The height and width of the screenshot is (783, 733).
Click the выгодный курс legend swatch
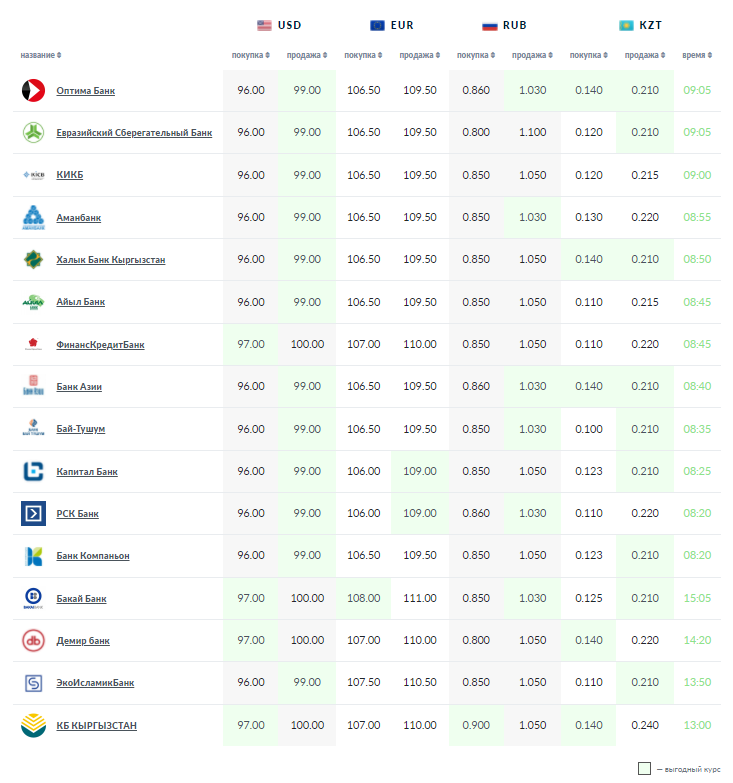click(x=645, y=769)
